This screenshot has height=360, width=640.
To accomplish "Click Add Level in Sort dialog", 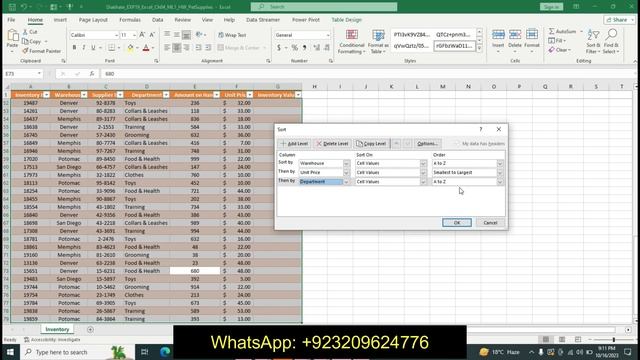I will [294, 144].
